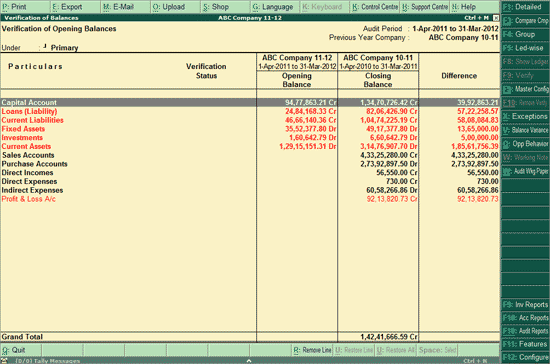Expand the Tally Messages panel arrow
The image size is (550, 364).
click(x=249, y=360)
